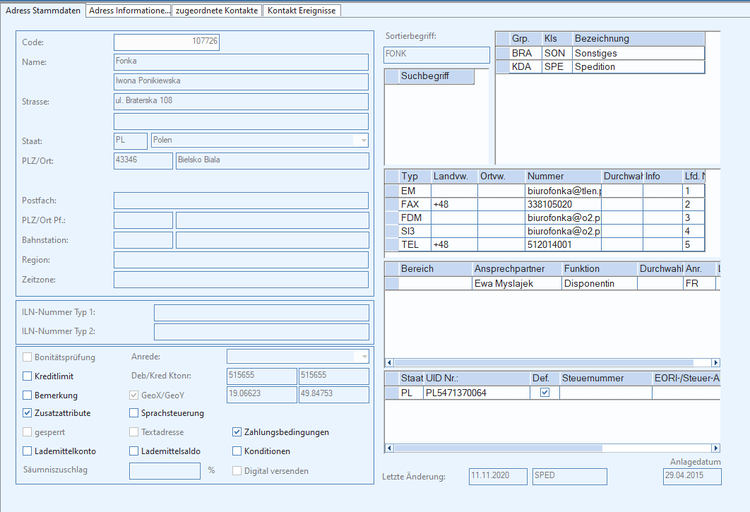Viewport: 750px width, 512px height.
Task: Select row marker of the PL UID row
Action: click(392, 393)
